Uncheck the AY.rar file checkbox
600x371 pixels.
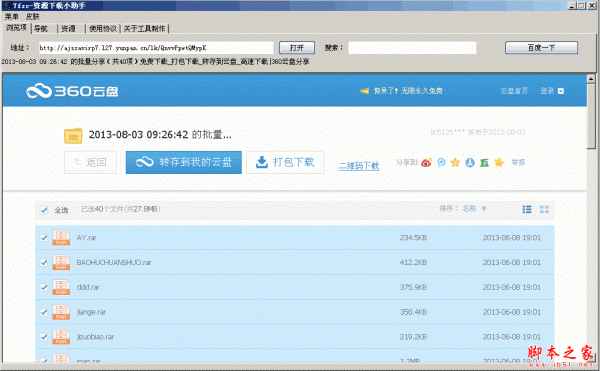click(44, 238)
